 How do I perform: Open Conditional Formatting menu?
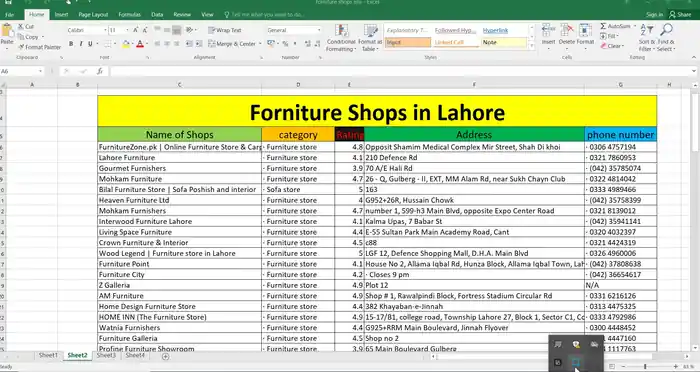(x=341, y=38)
